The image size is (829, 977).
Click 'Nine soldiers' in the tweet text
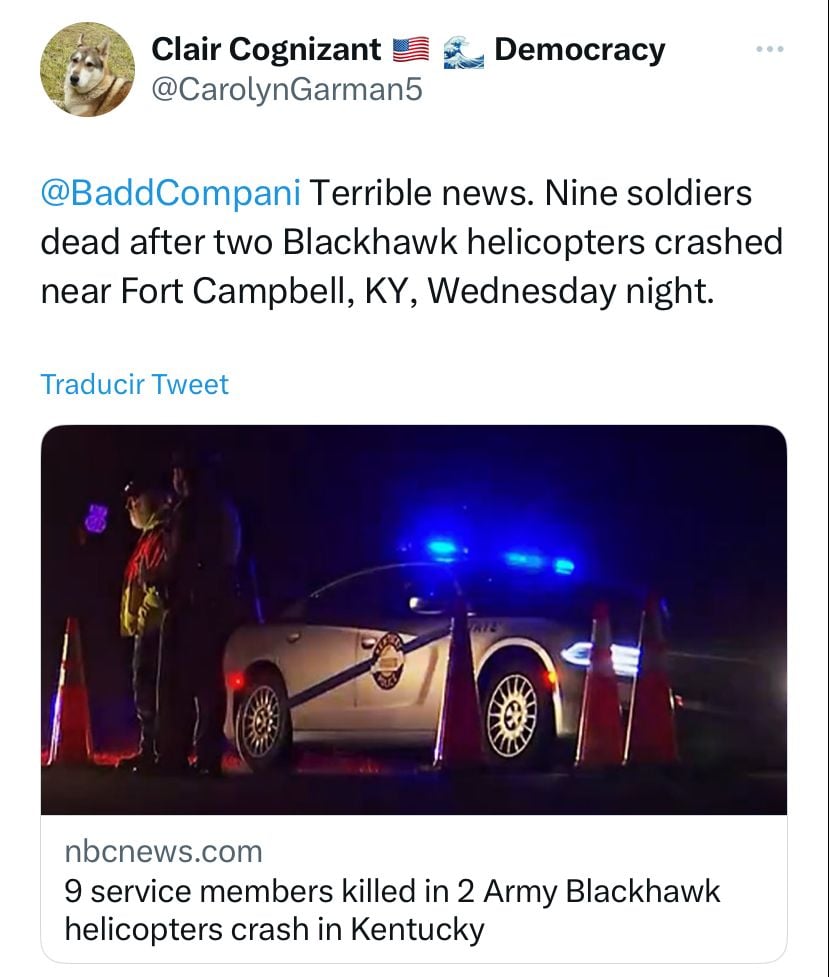tap(648, 193)
